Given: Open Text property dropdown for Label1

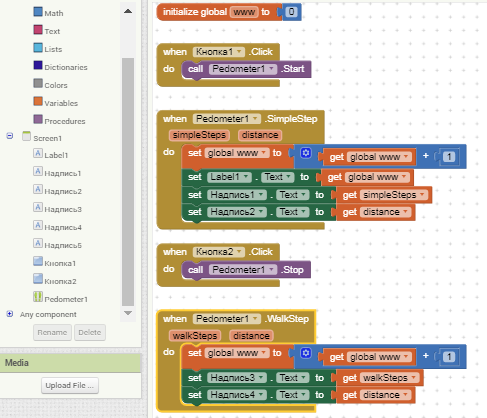Looking at the screenshot, I should (x=277, y=177).
